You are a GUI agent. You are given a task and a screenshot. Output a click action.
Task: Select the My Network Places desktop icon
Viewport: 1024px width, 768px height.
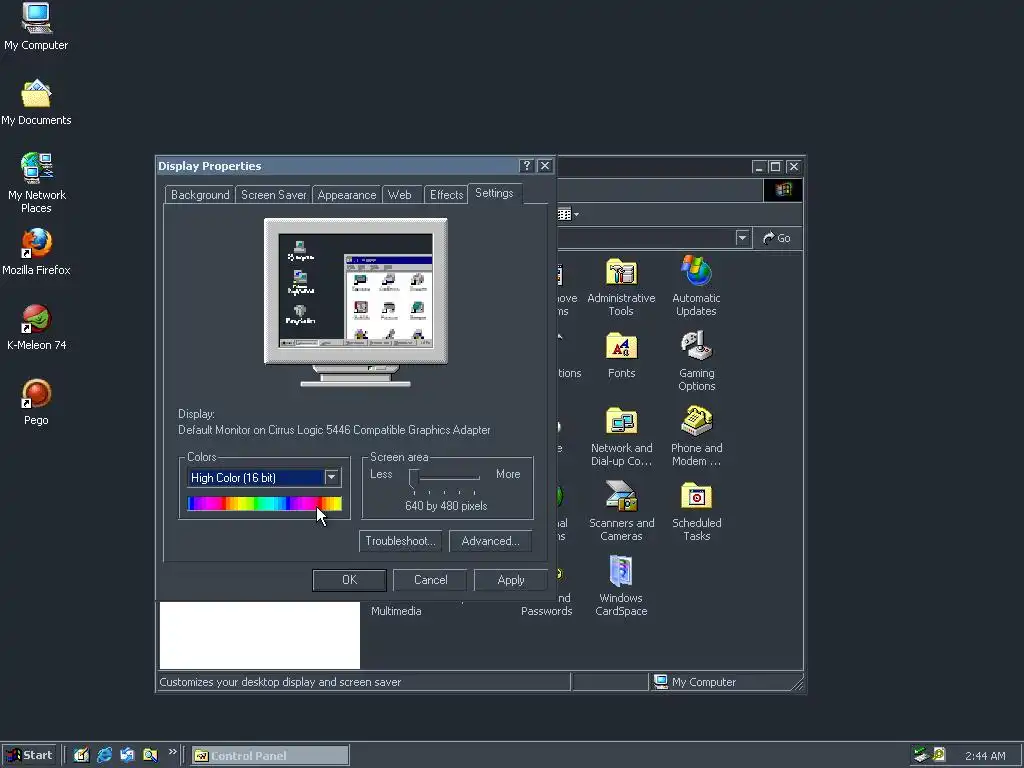pos(36,183)
